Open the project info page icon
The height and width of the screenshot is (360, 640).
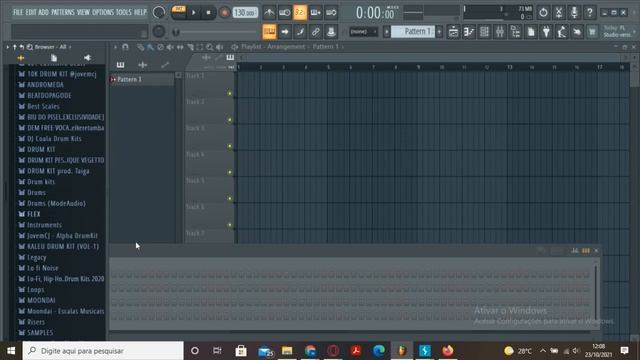click(x=531, y=32)
